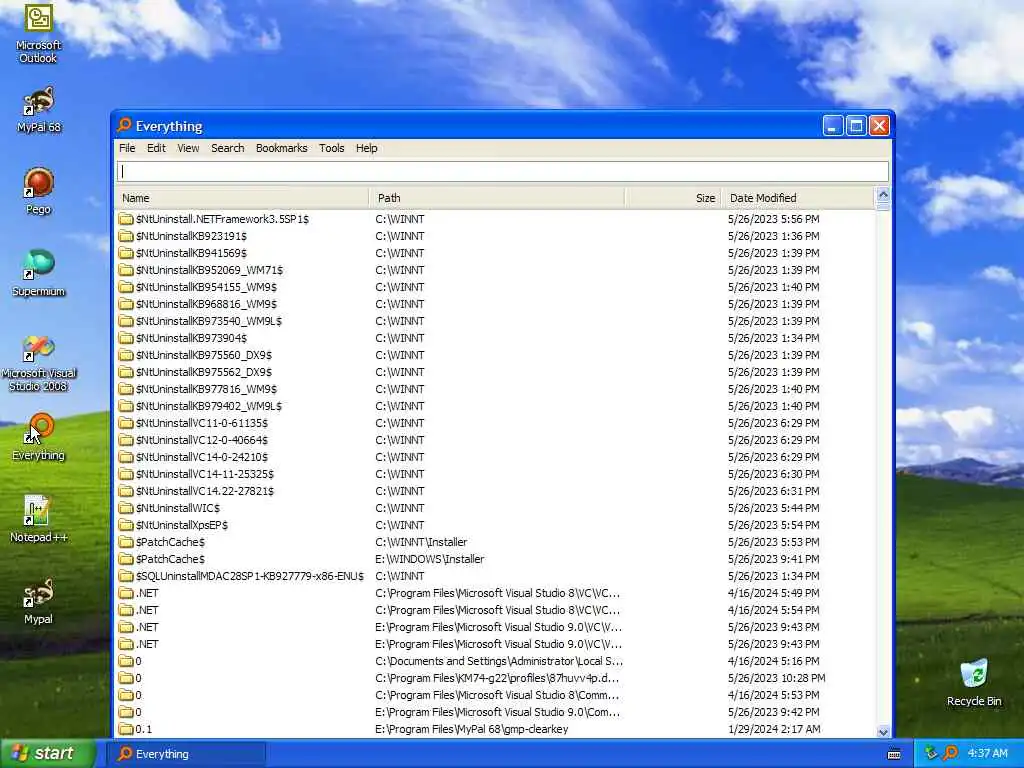Select the $NtUninstallKB975562_DX9$ folder row
This screenshot has width=1024, height=768.
[x=494, y=372]
